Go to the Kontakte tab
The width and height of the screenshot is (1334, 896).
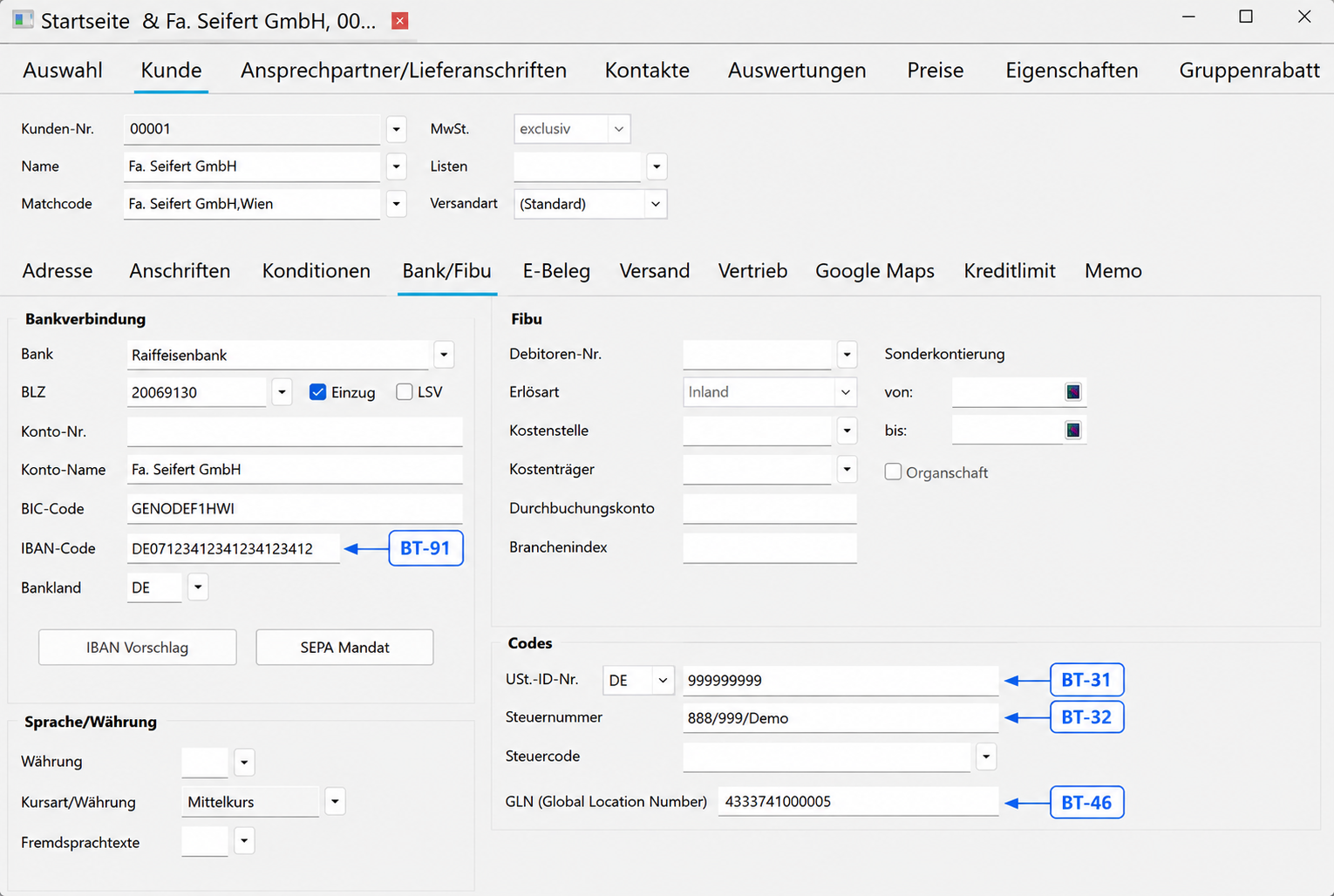tap(647, 71)
